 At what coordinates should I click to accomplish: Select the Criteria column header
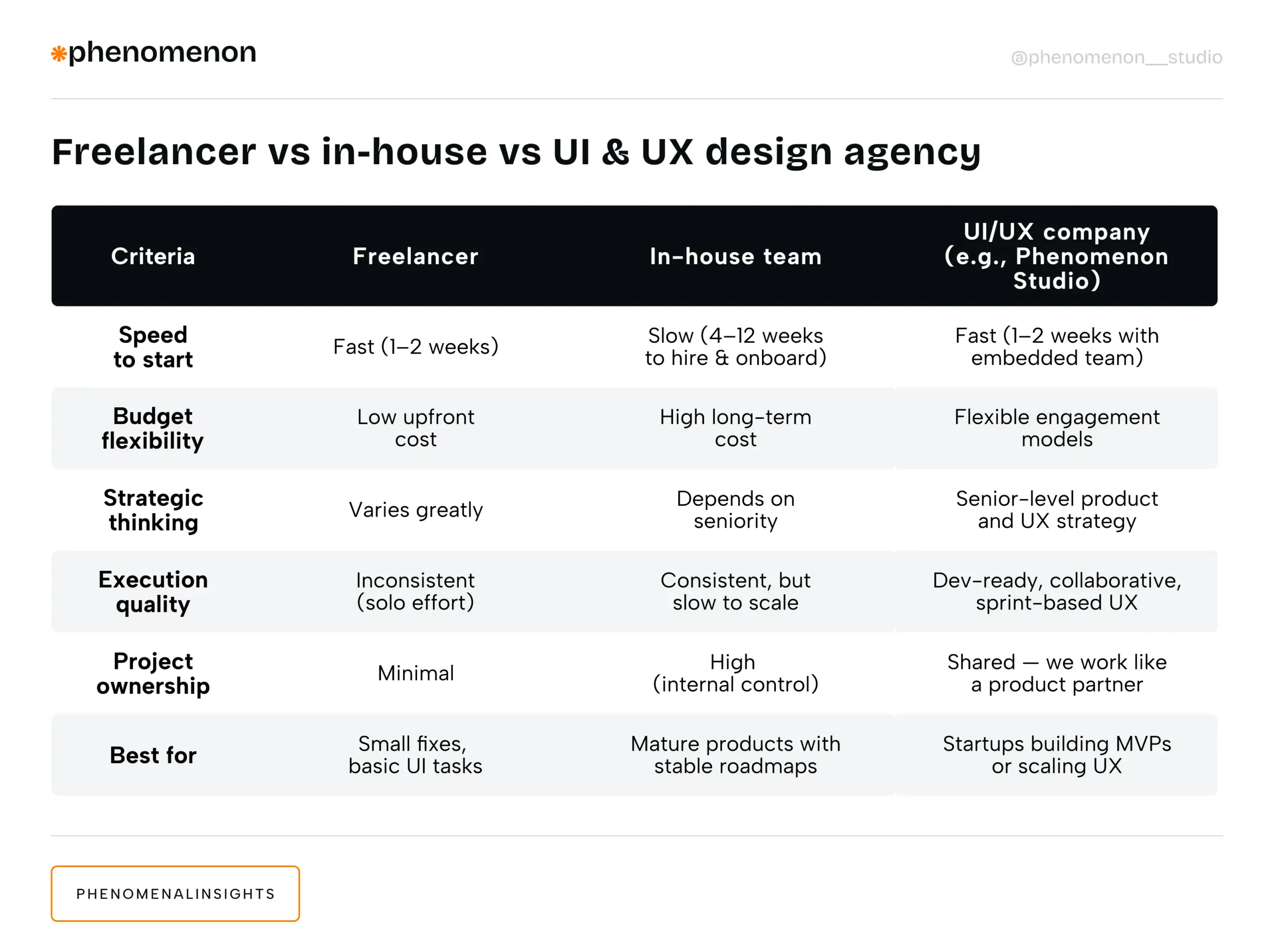153,256
